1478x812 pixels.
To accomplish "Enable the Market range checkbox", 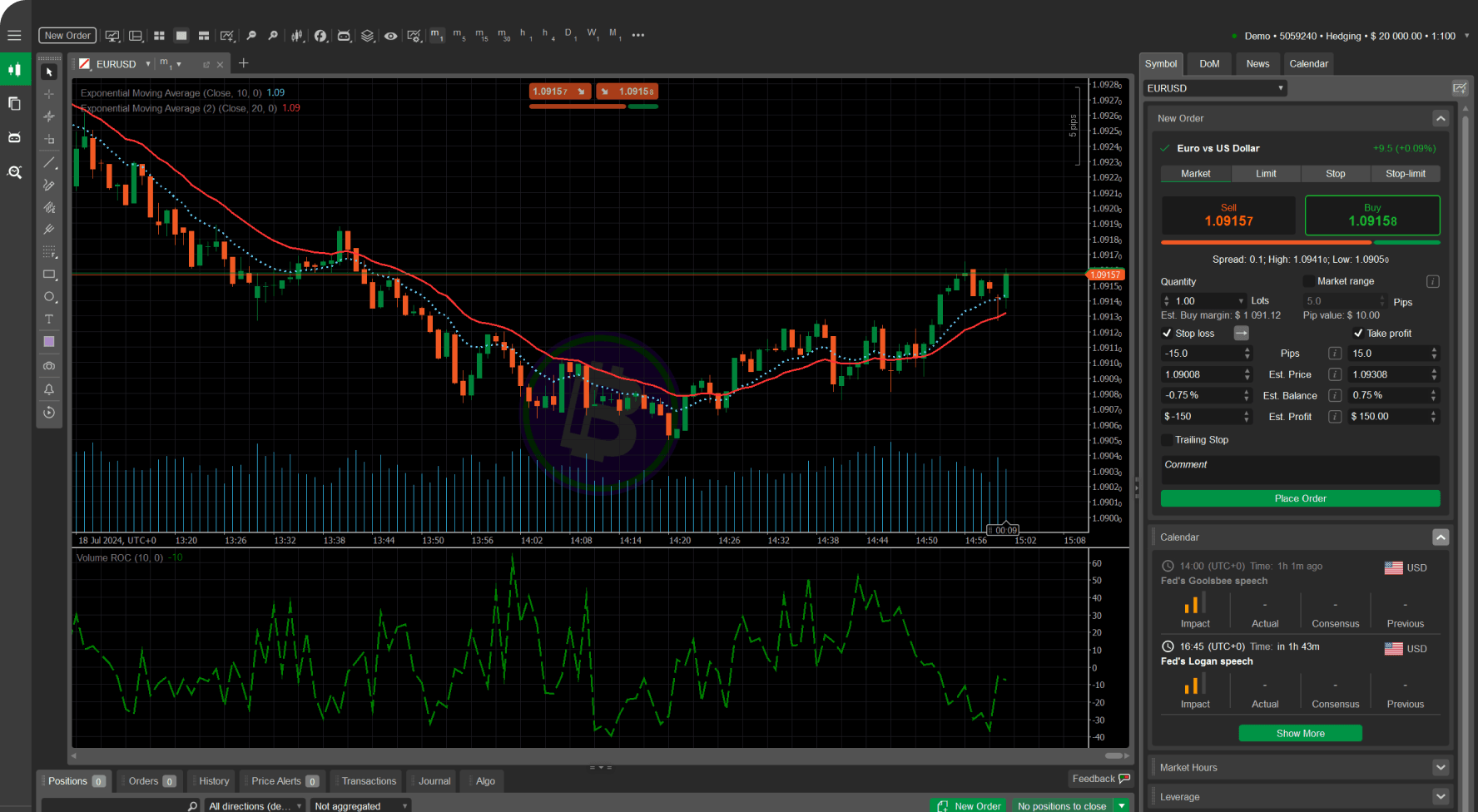I will click(x=1308, y=281).
